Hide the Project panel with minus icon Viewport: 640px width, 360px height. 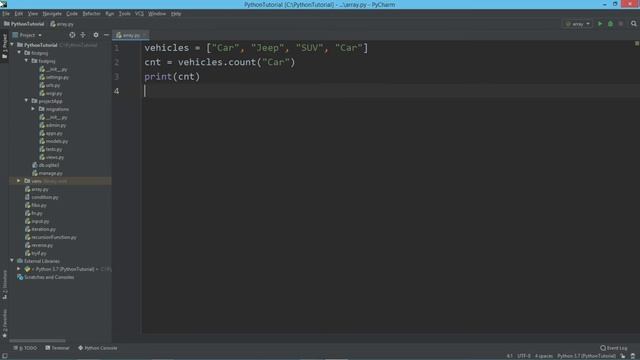point(106,35)
